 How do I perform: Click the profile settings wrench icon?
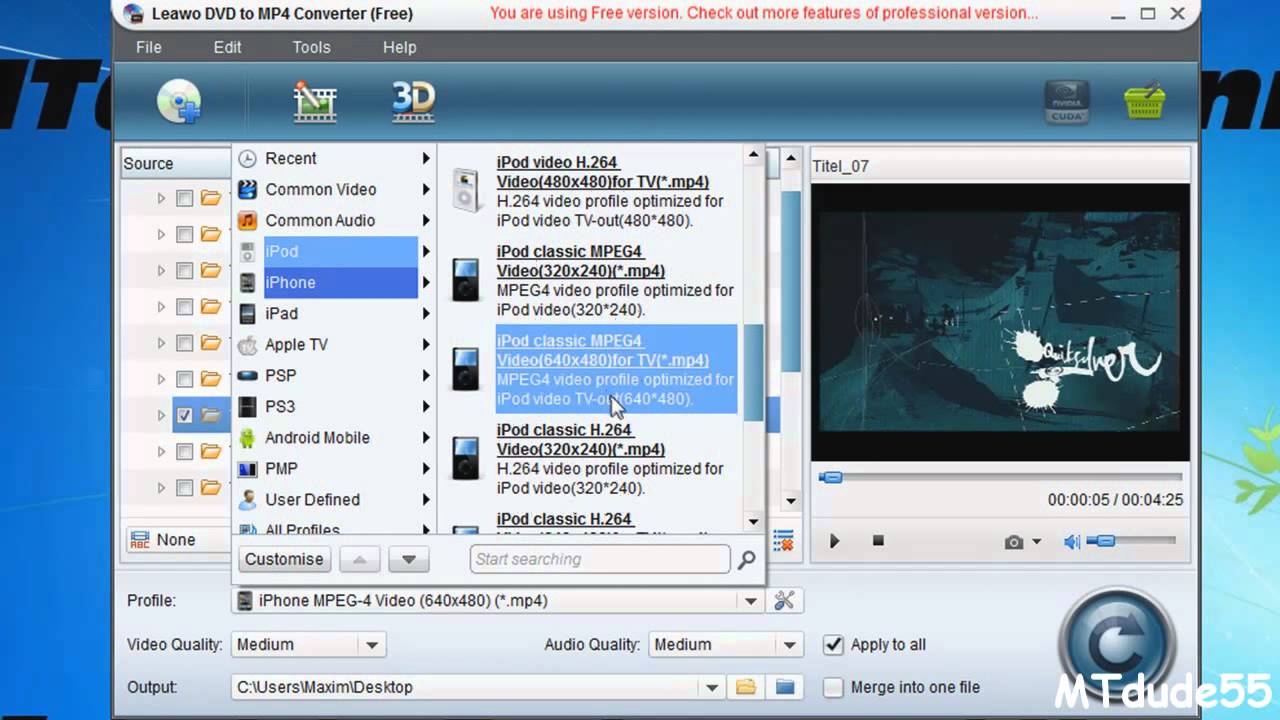click(x=785, y=600)
